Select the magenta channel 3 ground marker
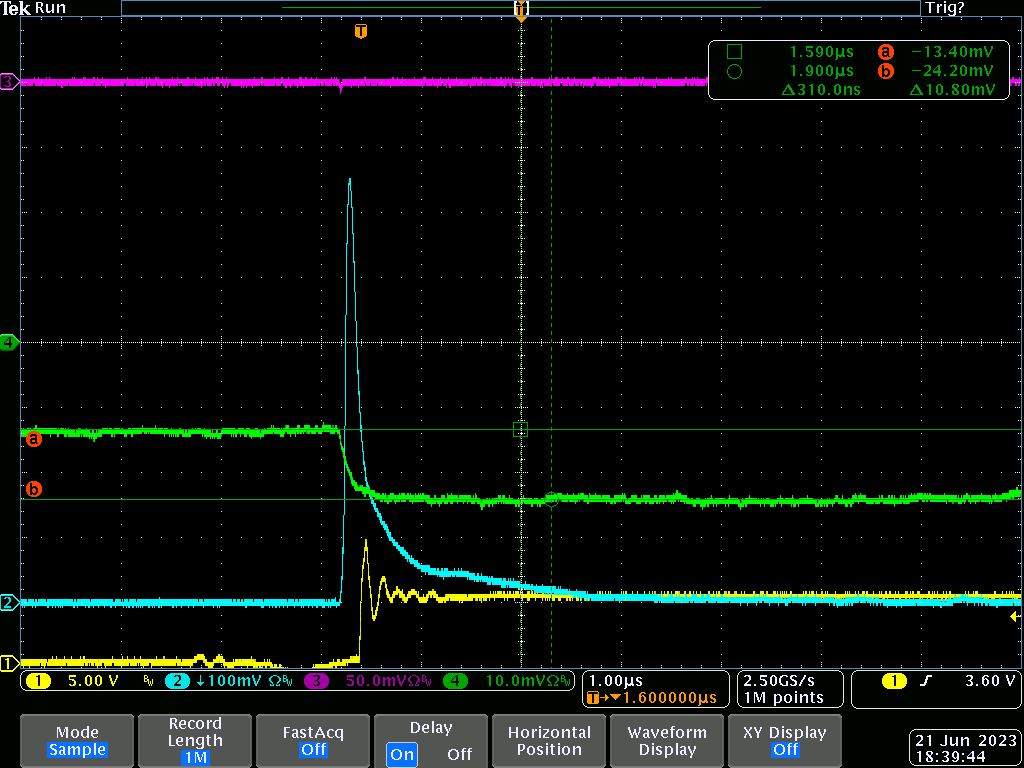The width and height of the screenshot is (1024, 768). tap(9, 82)
